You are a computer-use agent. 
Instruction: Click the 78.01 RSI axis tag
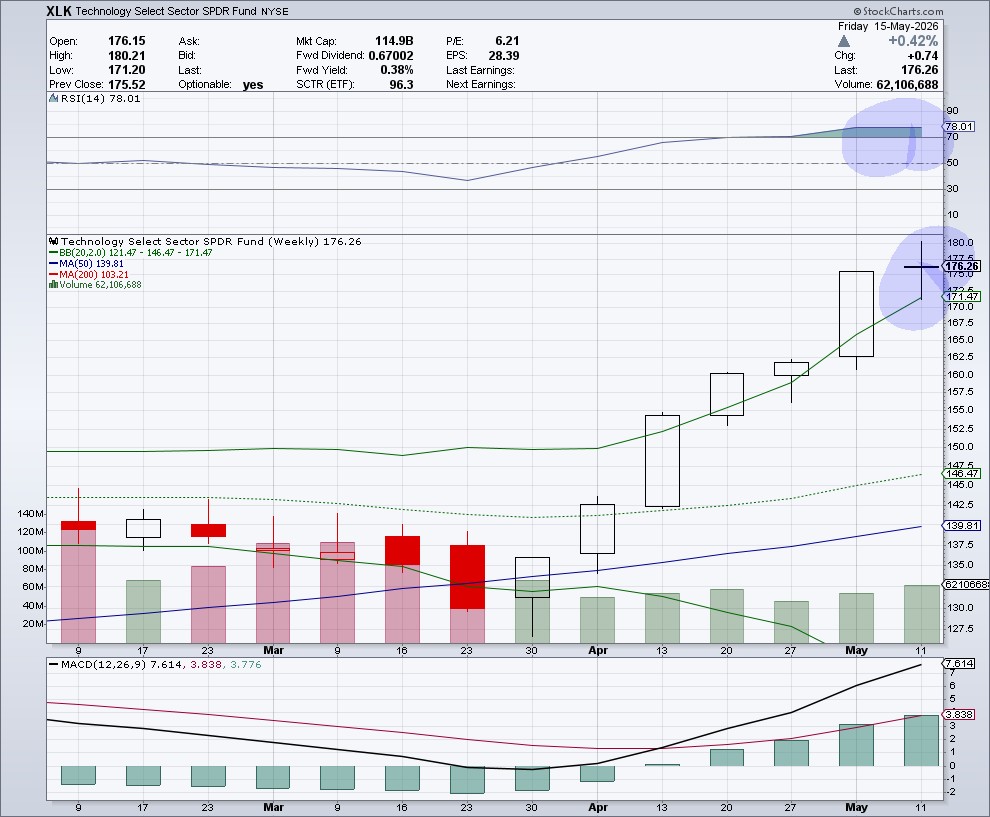[958, 127]
